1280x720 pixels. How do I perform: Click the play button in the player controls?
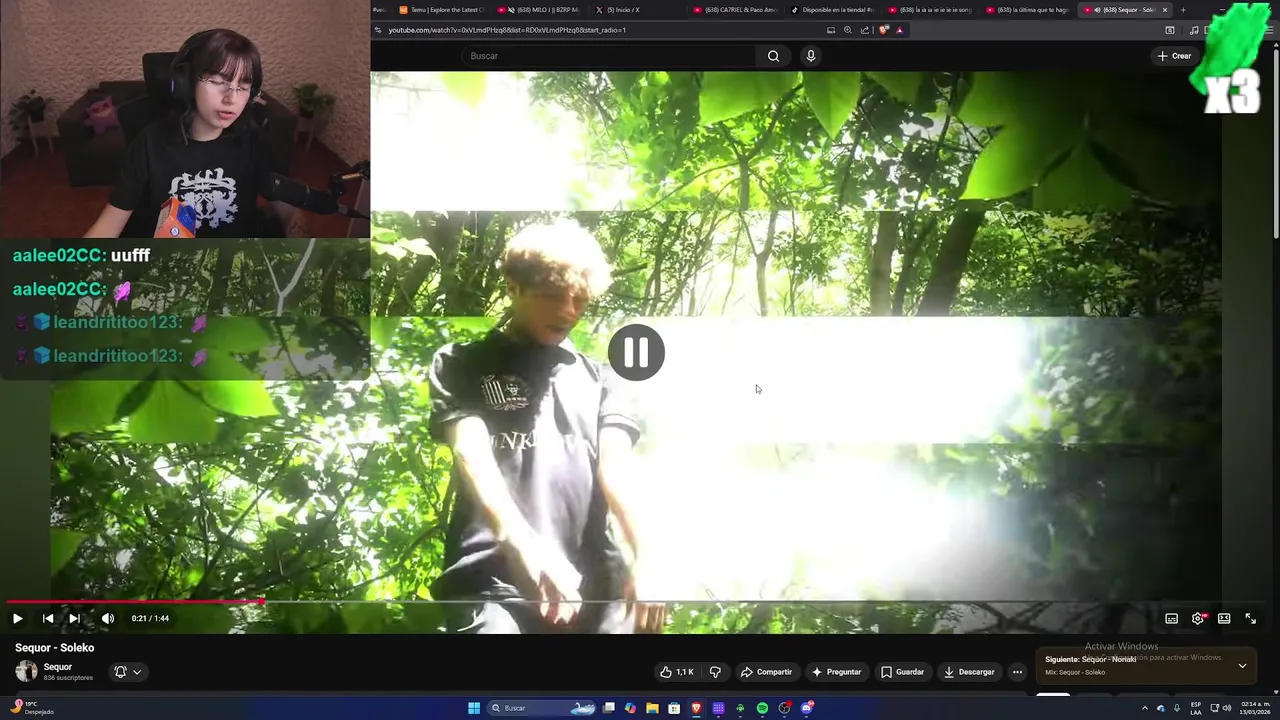click(17, 618)
